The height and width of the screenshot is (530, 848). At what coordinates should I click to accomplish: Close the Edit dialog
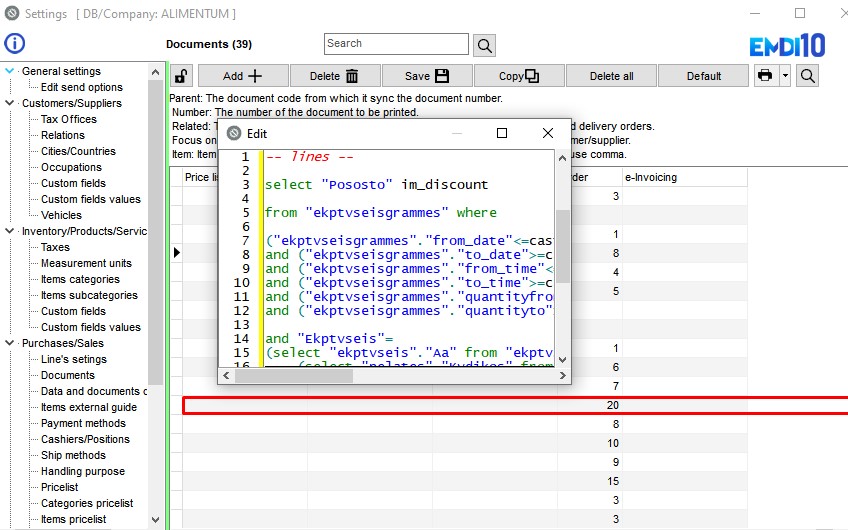(548, 133)
